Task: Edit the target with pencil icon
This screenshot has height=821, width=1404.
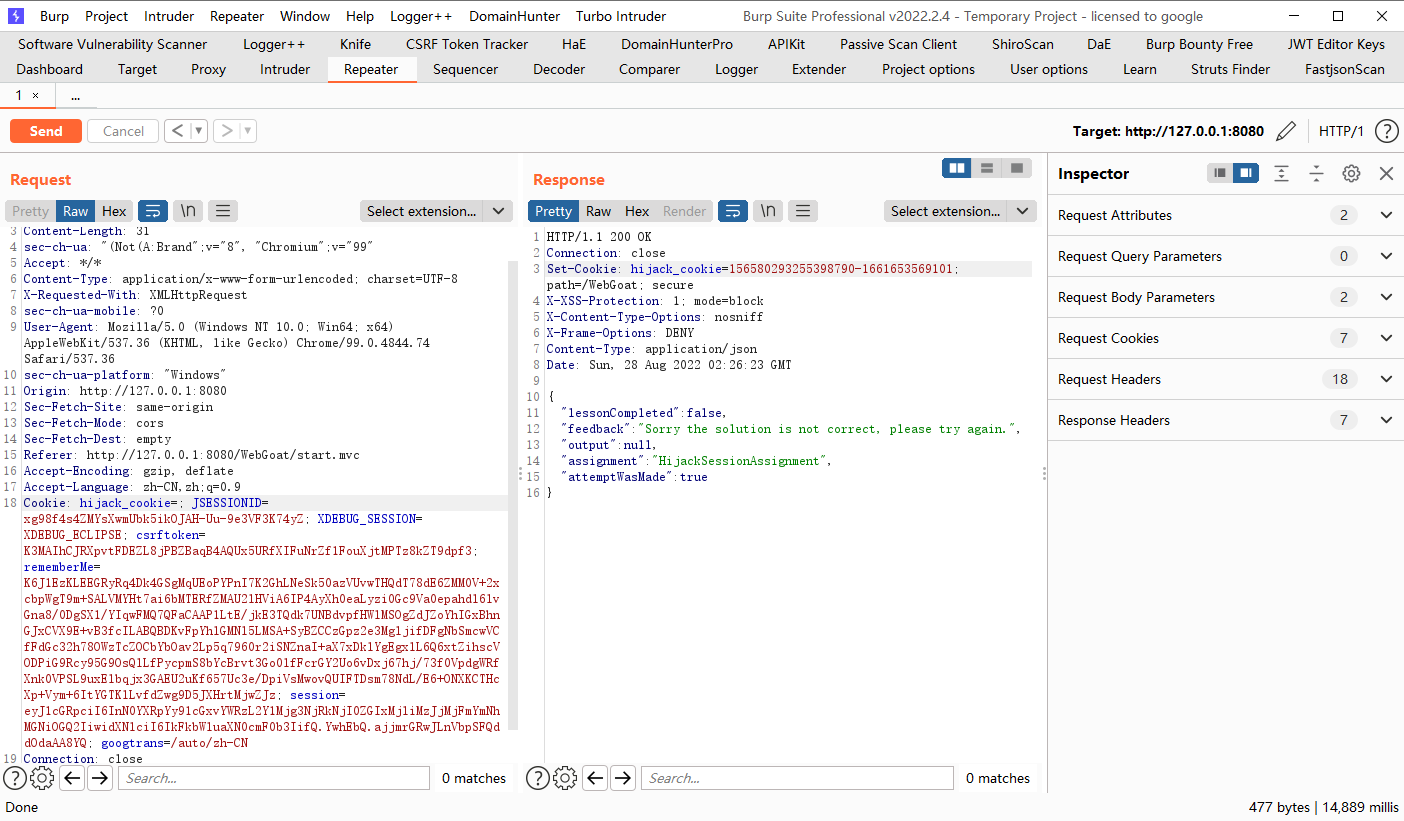Action: coord(1286,131)
